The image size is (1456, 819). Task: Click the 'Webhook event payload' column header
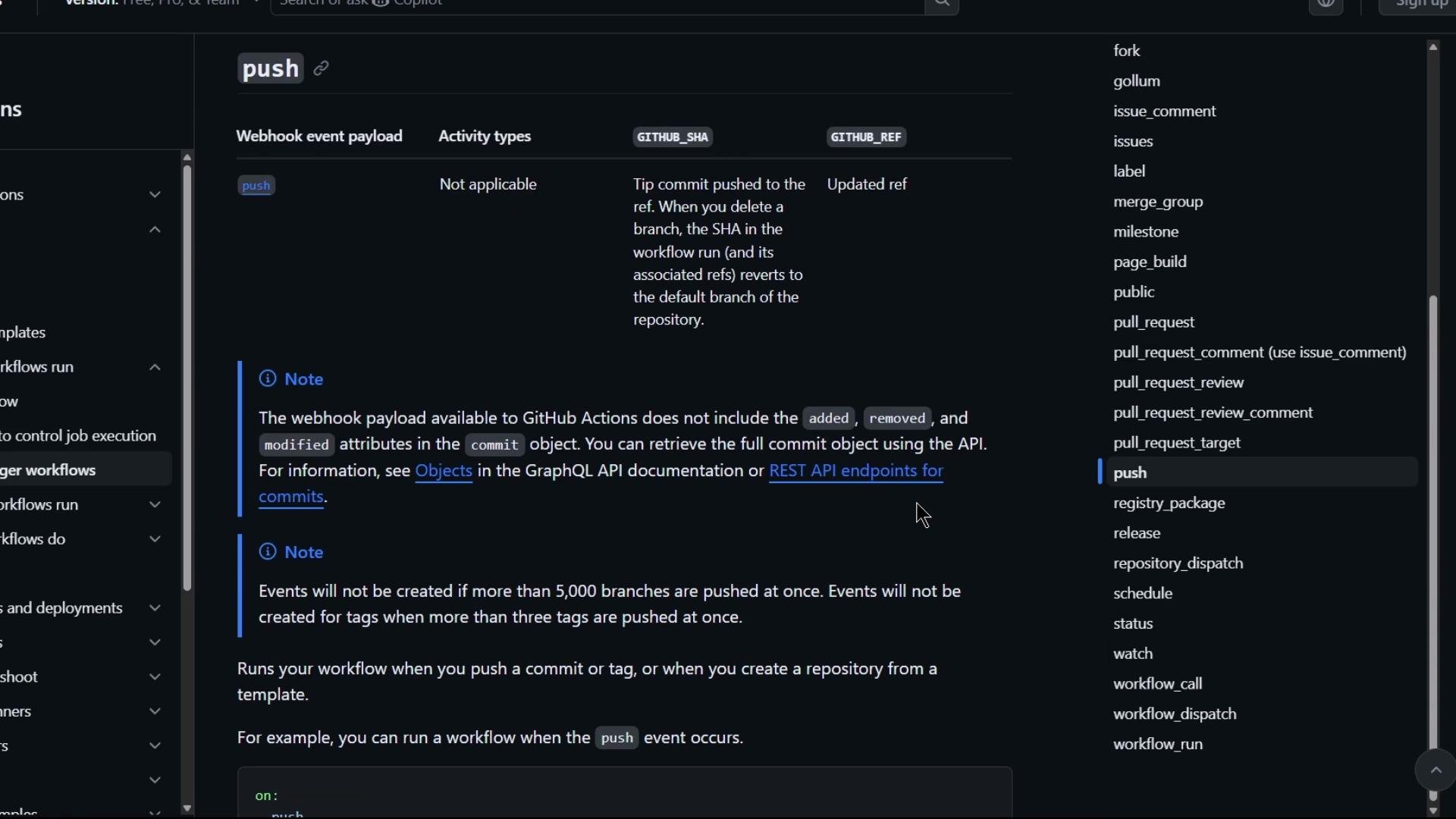click(319, 136)
